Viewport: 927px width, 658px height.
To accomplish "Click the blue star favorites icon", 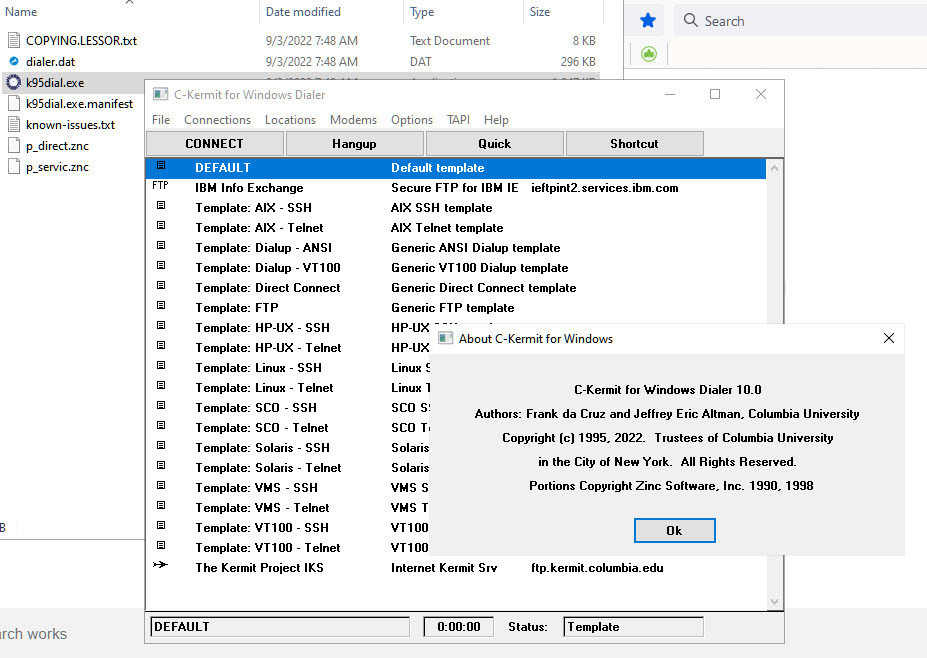I will click(648, 21).
